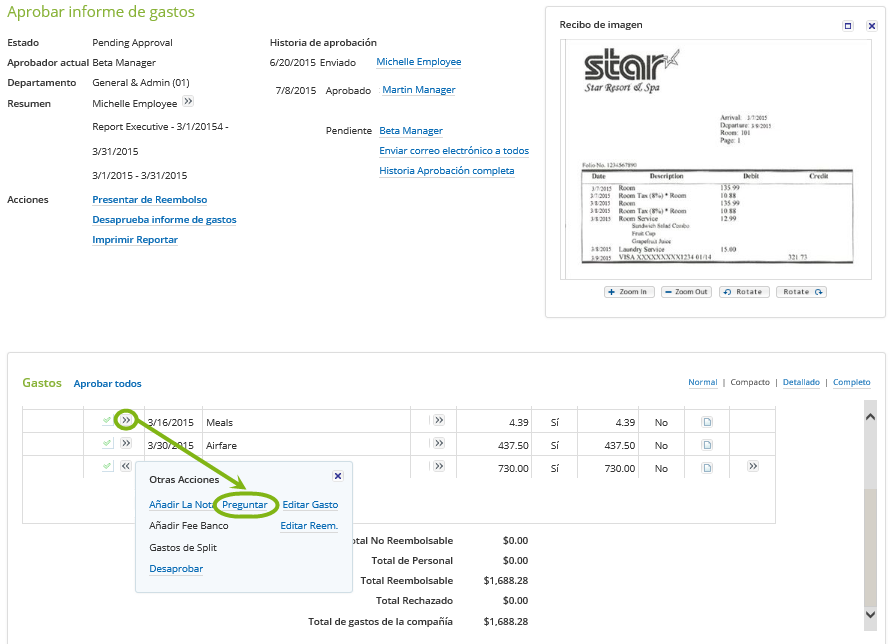The height and width of the screenshot is (644, 895).
Task: Click the $1,688.28 Total Reembolsable value
Action: [506, 581]
